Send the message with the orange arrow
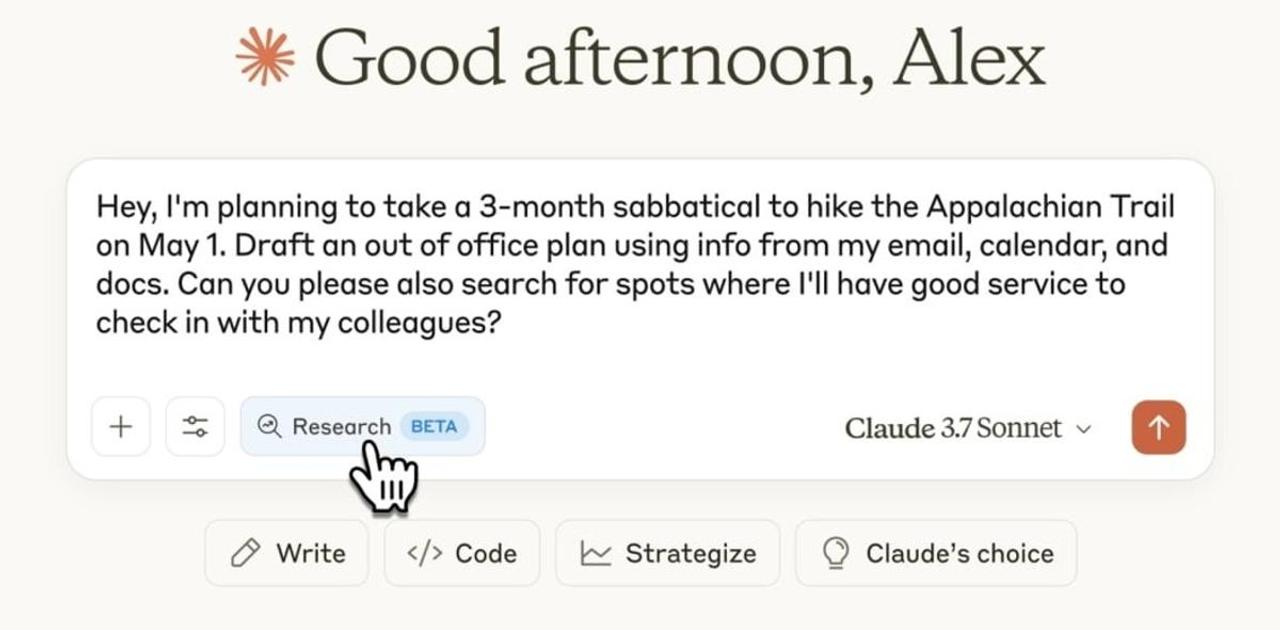Image resolution: width=1280 pixels, height=630 pixels. [x=1159, y=427]
